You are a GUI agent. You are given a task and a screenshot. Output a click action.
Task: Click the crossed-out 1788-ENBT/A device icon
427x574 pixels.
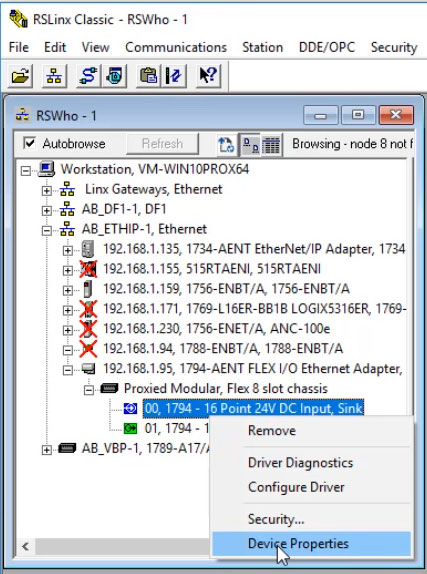coord(89,349)
